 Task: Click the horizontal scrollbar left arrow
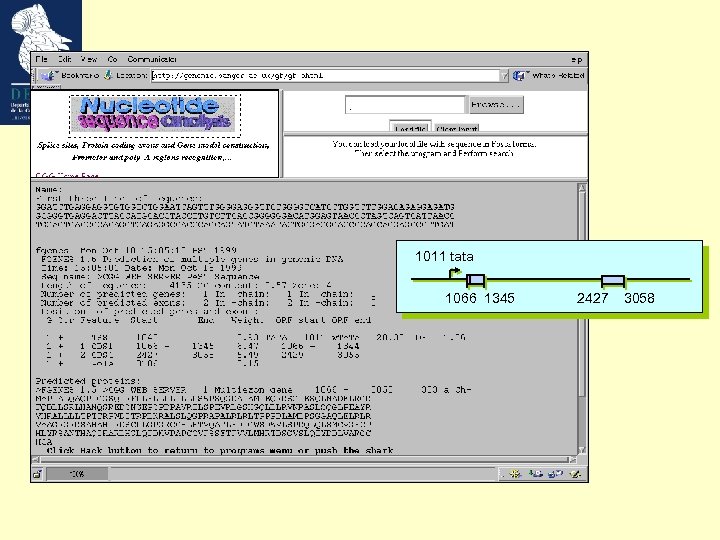click(36, 459)
